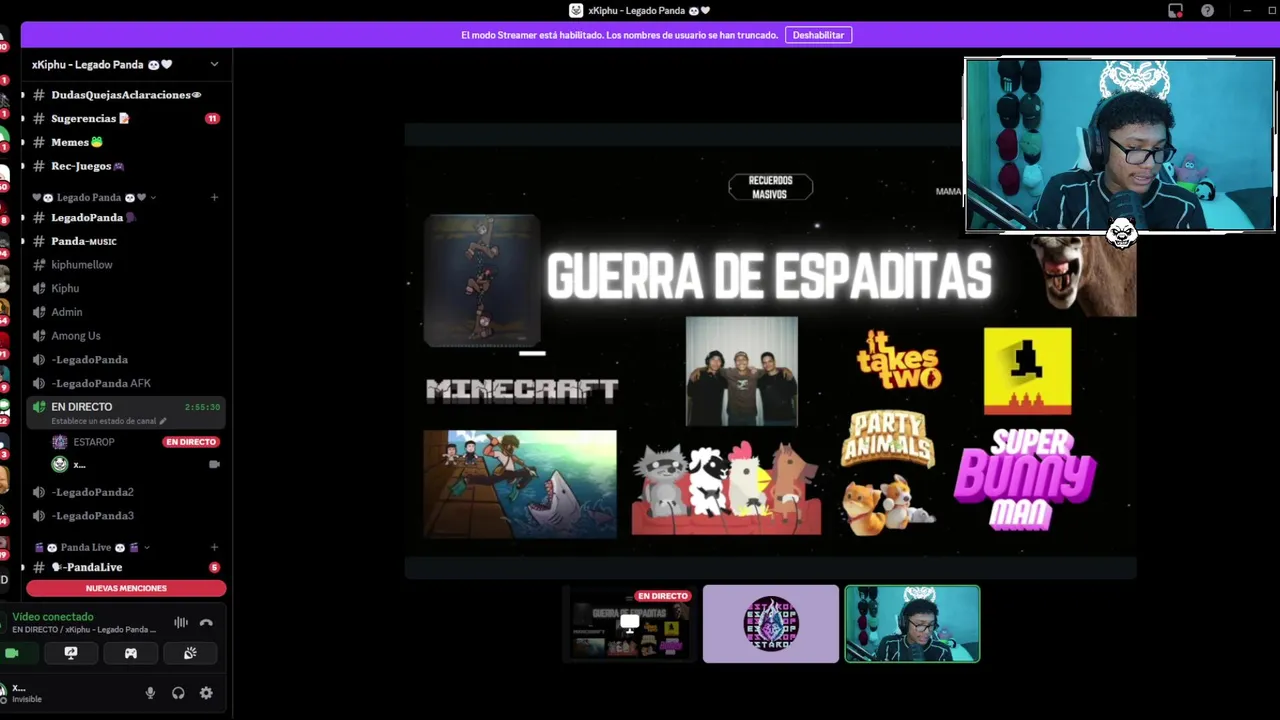The width and height of the screenshot is (1280, 720).
Task: Click the EN DIRECTO live badge beside ESTAROP
Action: coord(191,442)
